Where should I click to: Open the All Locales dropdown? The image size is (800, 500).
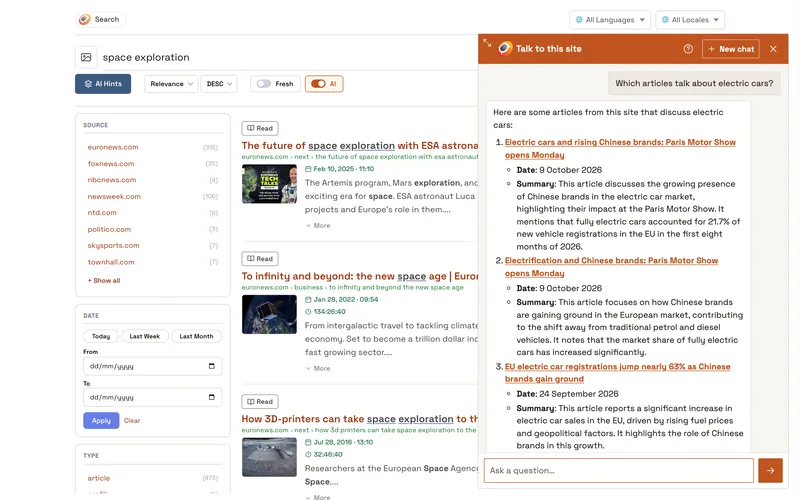[x=690, y=20]
